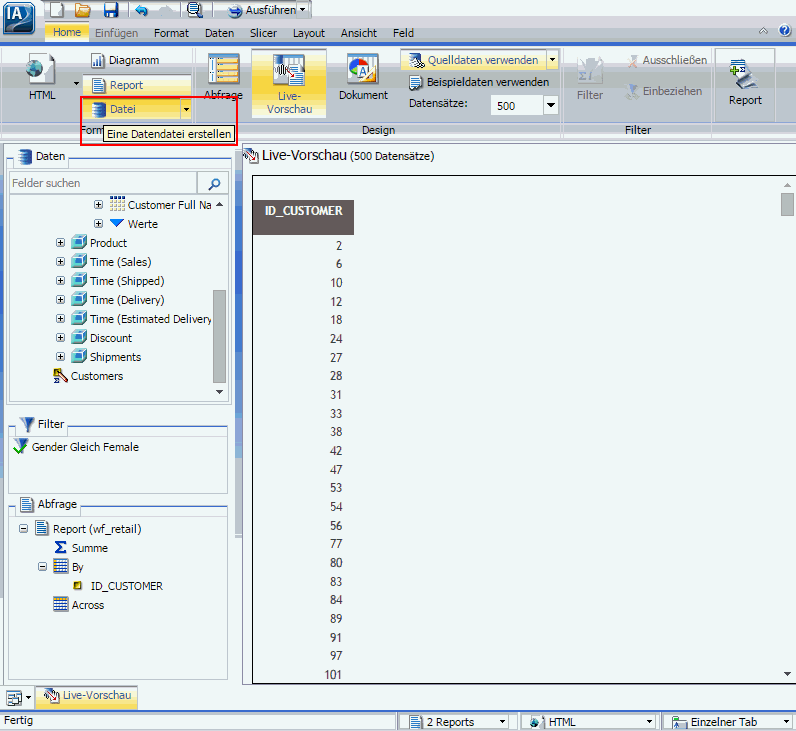Select Gender Gleich Female filter
Image resolution: width=796 pixels, height=731 pixels.
85,447
